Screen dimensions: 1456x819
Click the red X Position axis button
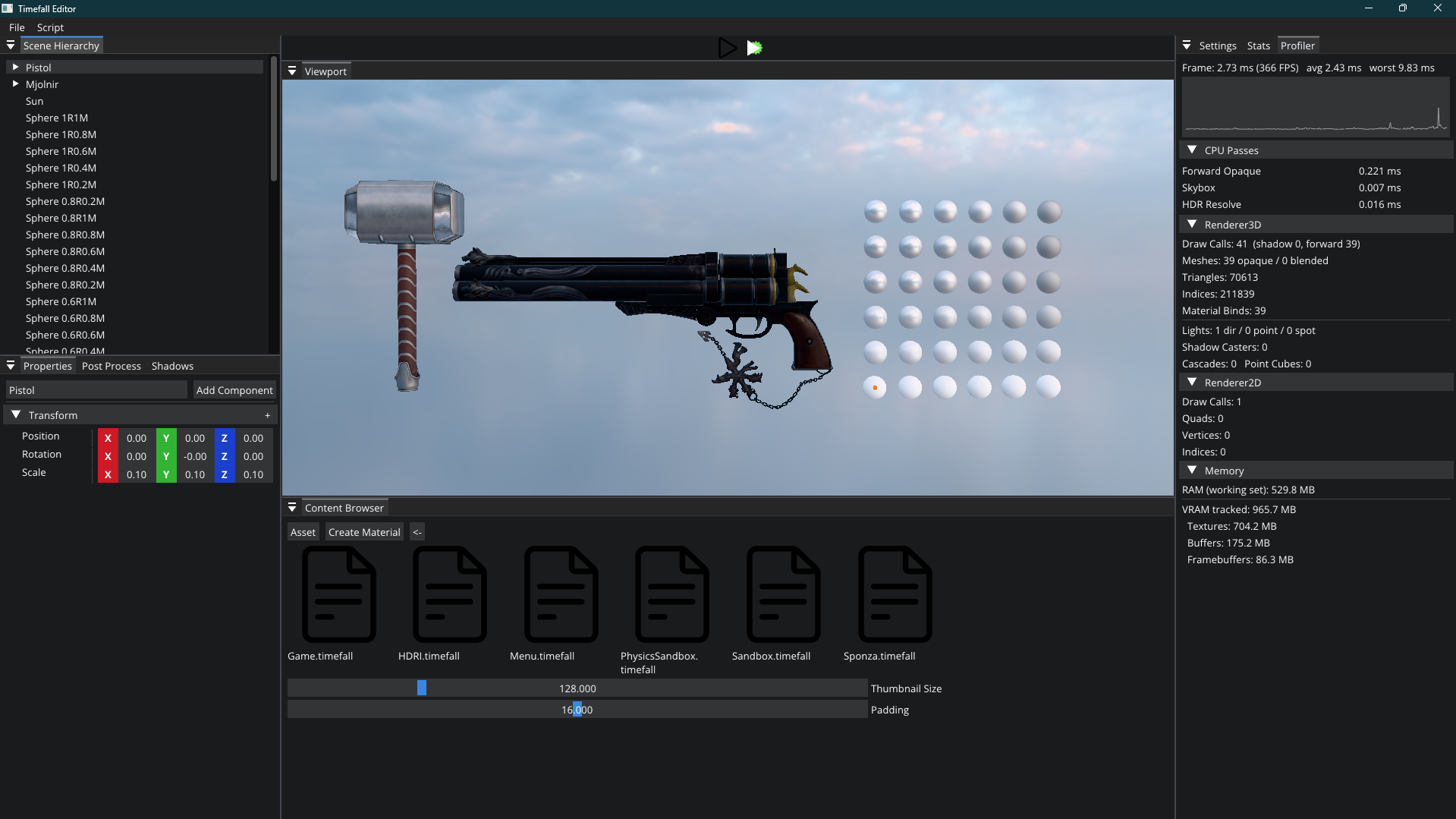coord(108,438)
